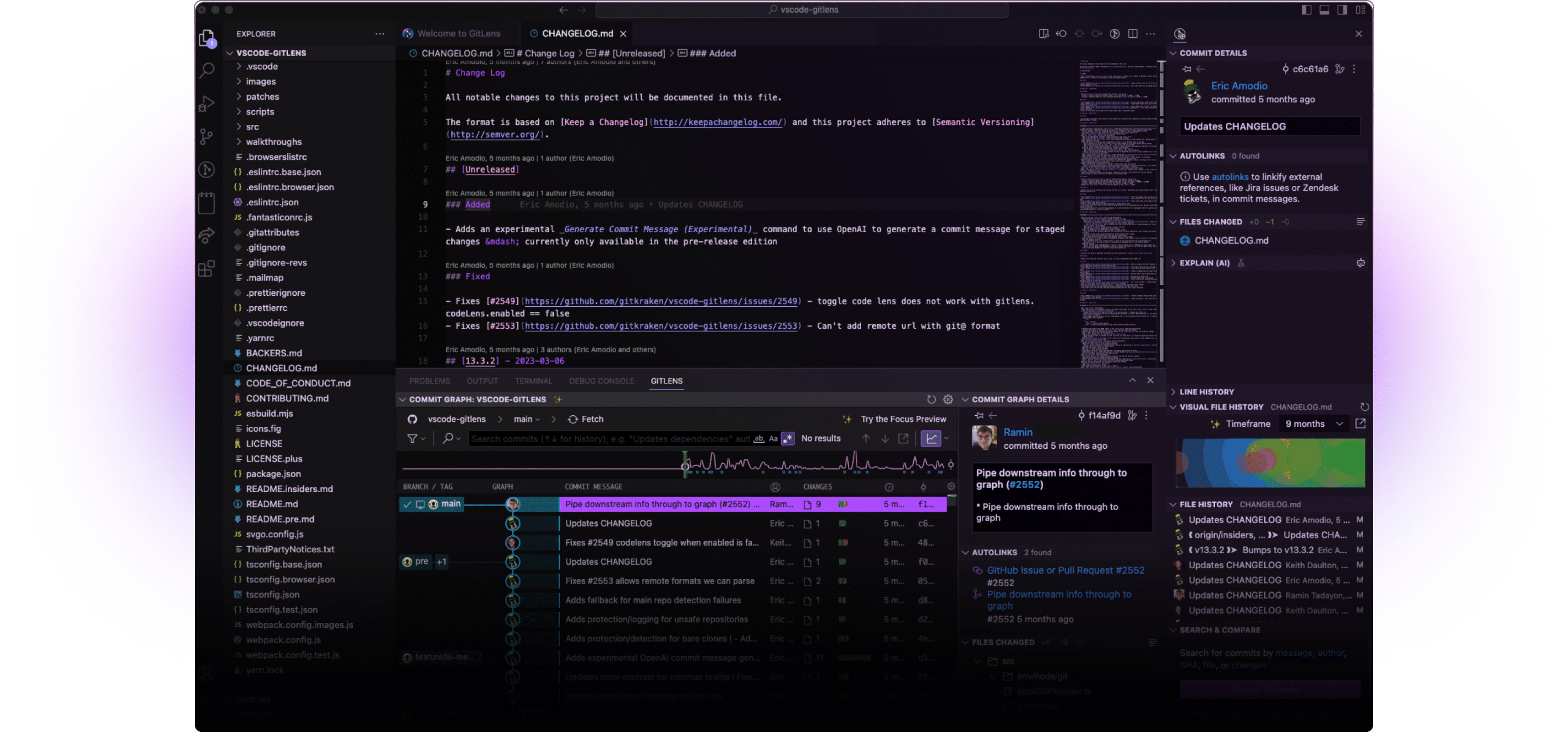Enable regular expression search for commits

coord(788,438)
